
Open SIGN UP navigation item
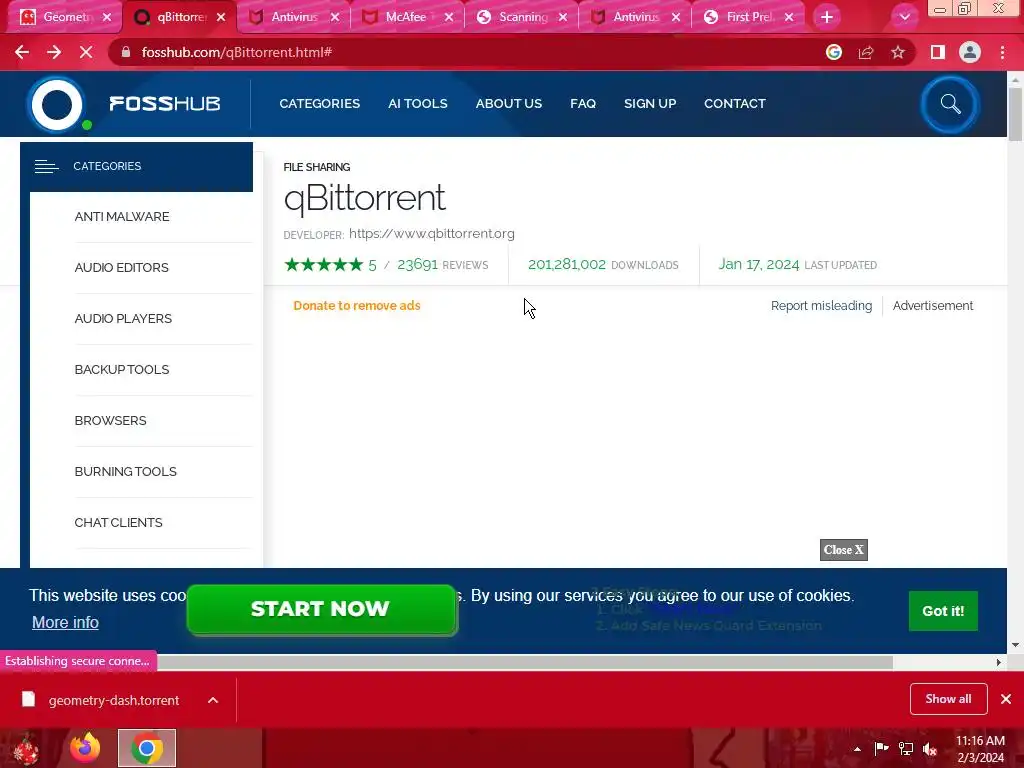tap(650, 104)
